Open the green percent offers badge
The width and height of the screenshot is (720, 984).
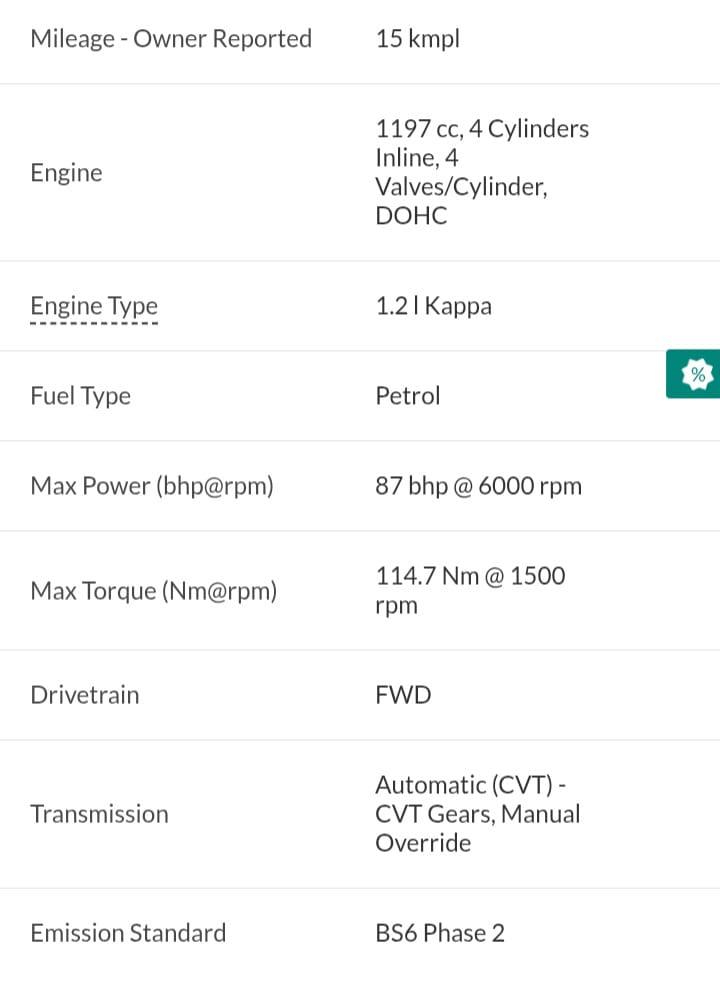click(x=693, y=374)
